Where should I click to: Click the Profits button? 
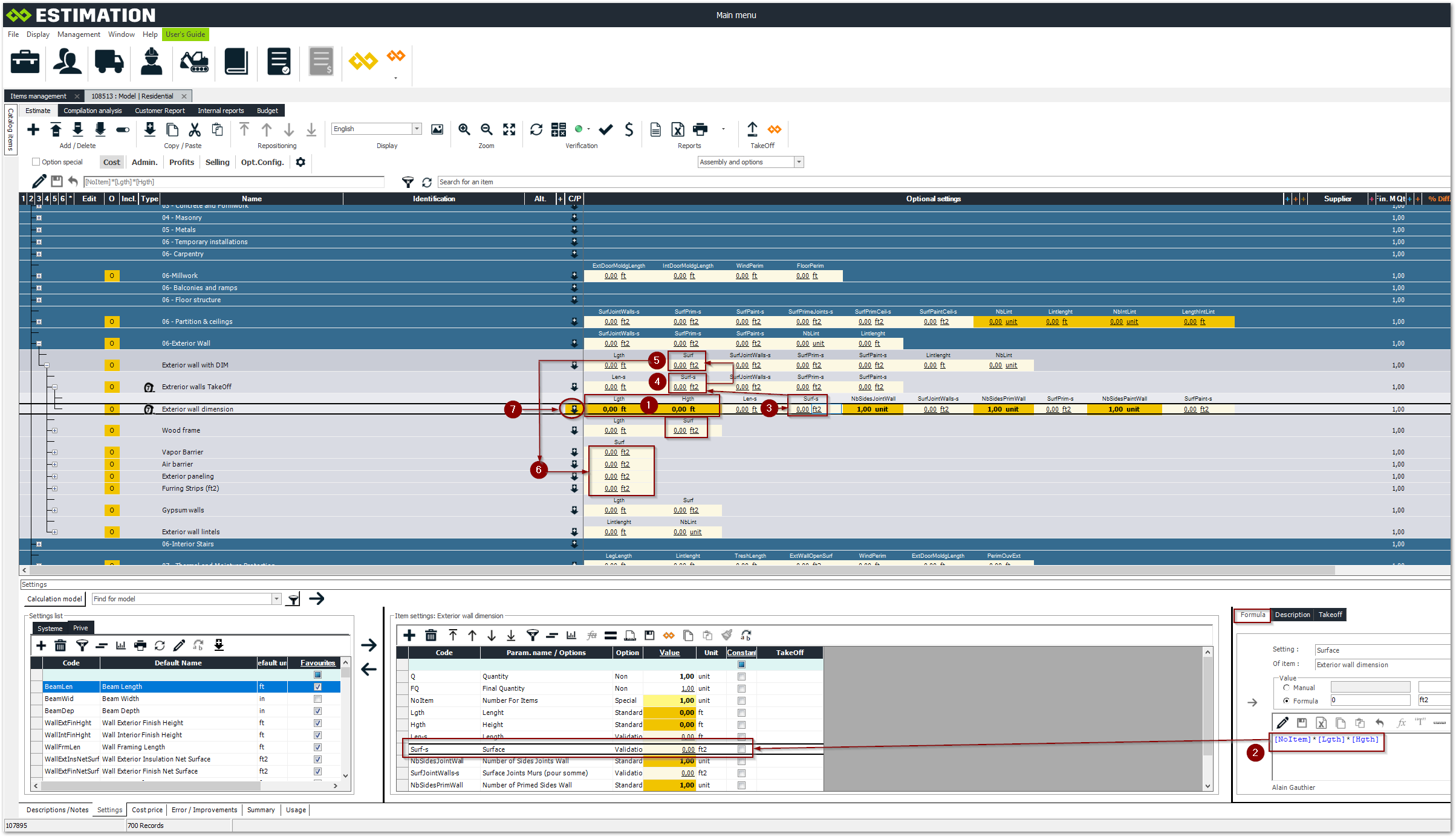tap(181, 162)
